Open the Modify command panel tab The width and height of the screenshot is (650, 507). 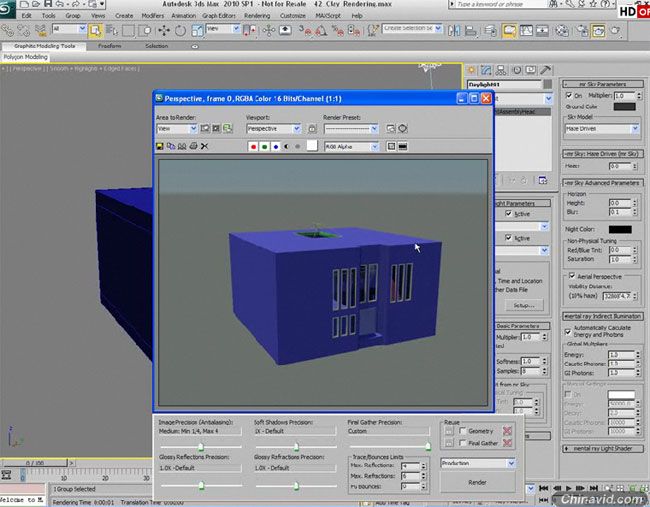point(486,70)
